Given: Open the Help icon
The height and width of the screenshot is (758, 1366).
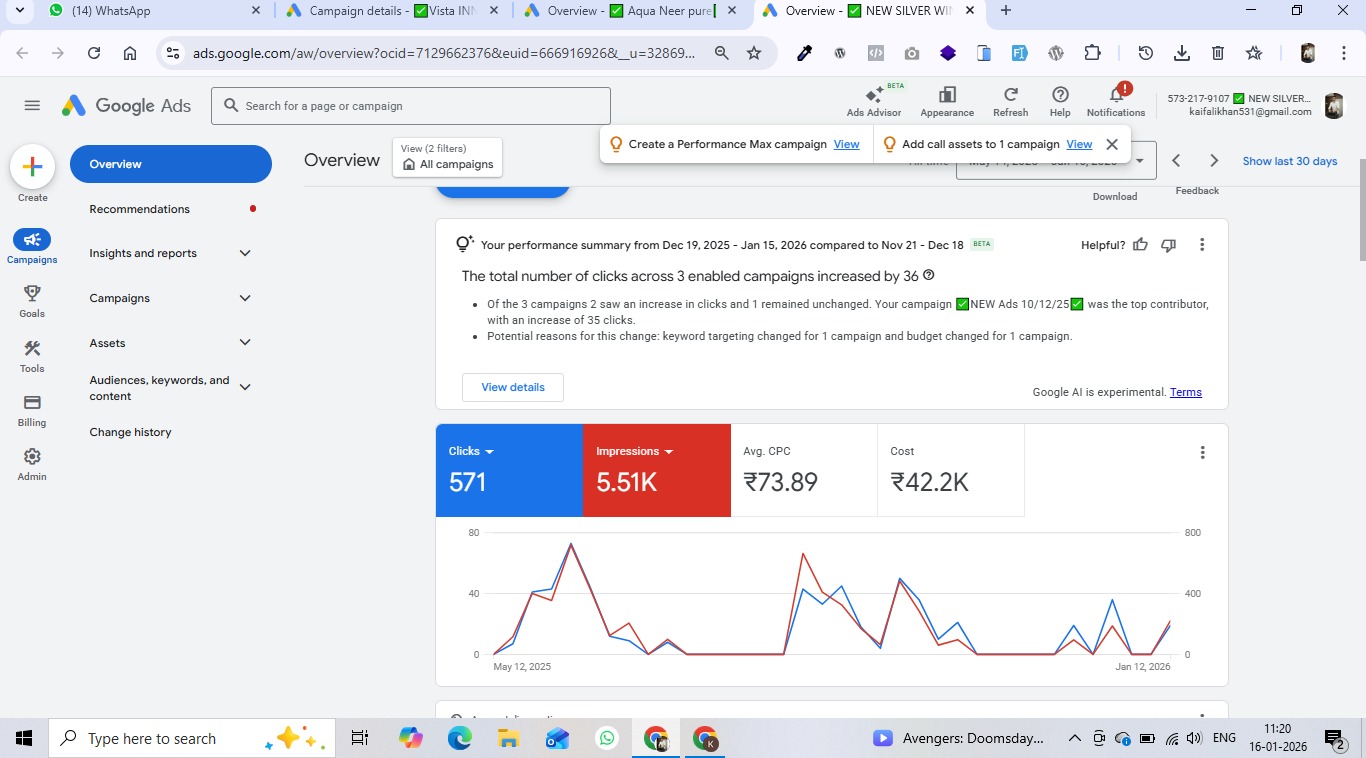Looking at the screenshot, I should [x=1060, y=96].
